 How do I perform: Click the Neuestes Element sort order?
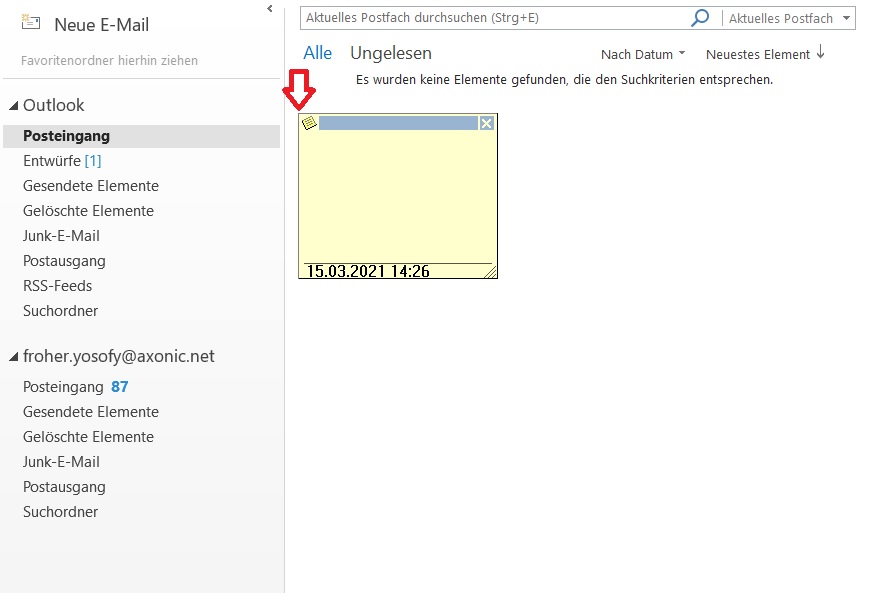click(758, 55)
